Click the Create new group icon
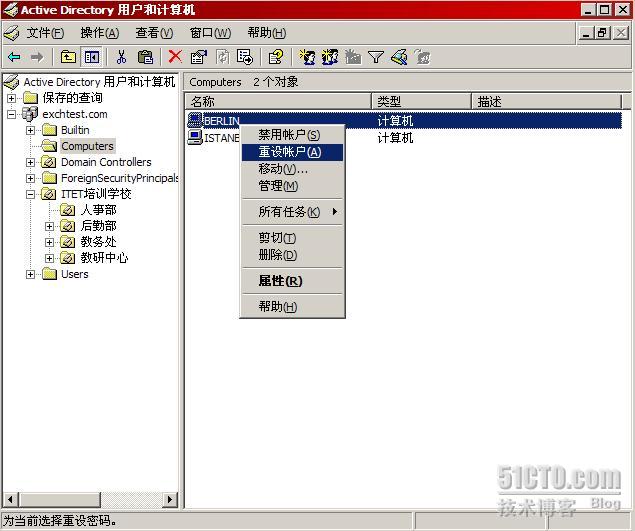Screen dimensions: 635x531 point(330,57)
